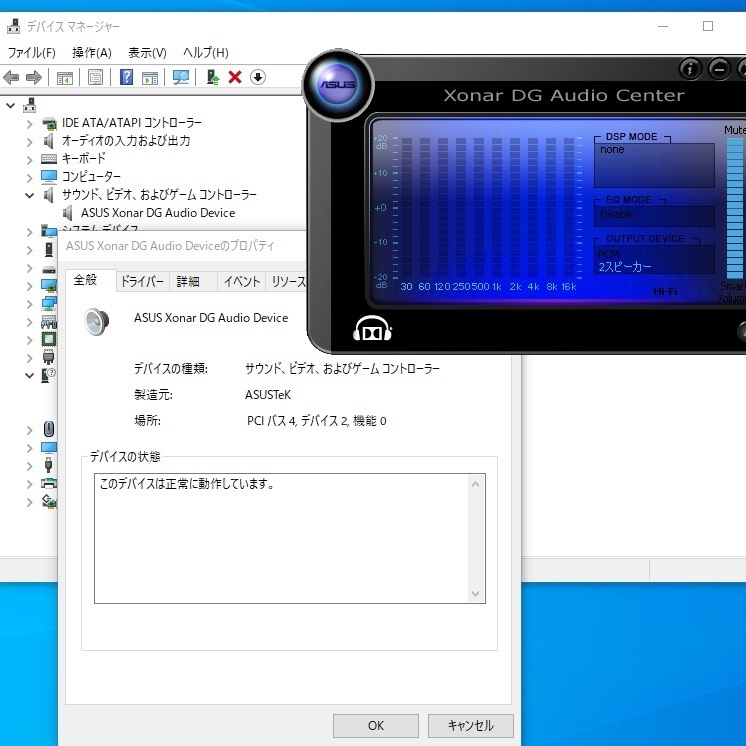Screen dimensions: 746x746
Task: Click the down arrow of device status scrollbar
Action: 475,593
